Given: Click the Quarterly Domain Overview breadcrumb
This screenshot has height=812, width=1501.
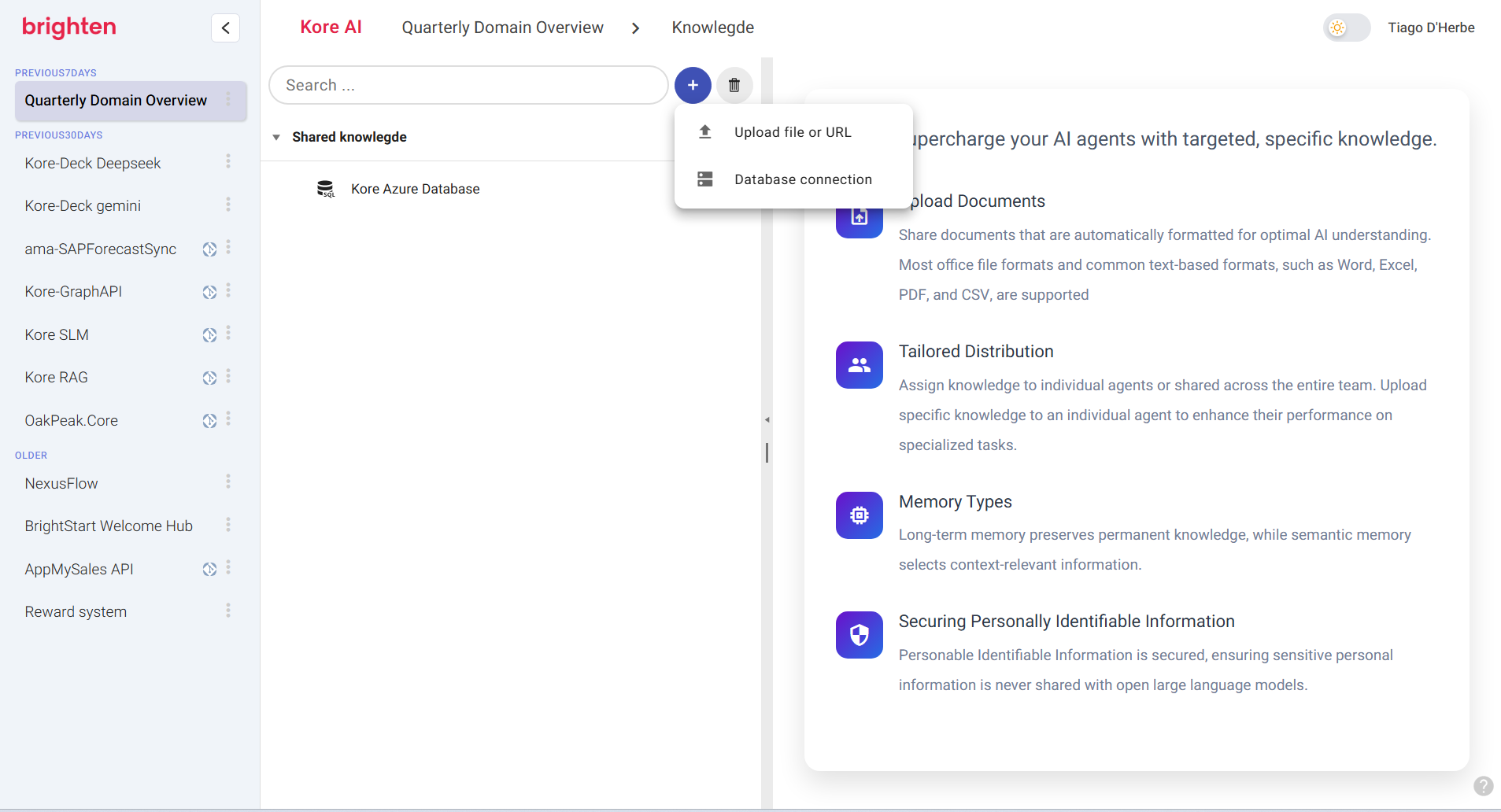Looking at the screenshot, I should pos(503,28).
